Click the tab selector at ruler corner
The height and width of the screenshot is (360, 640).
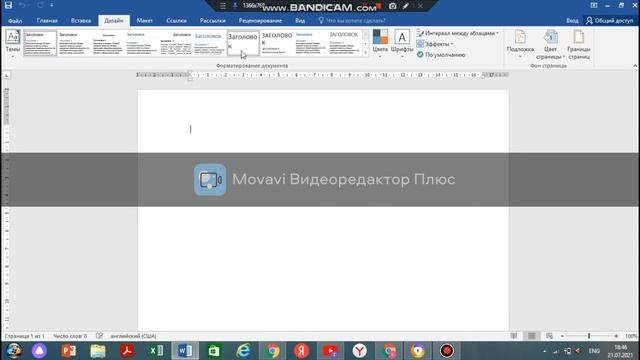tap(7, 75)
